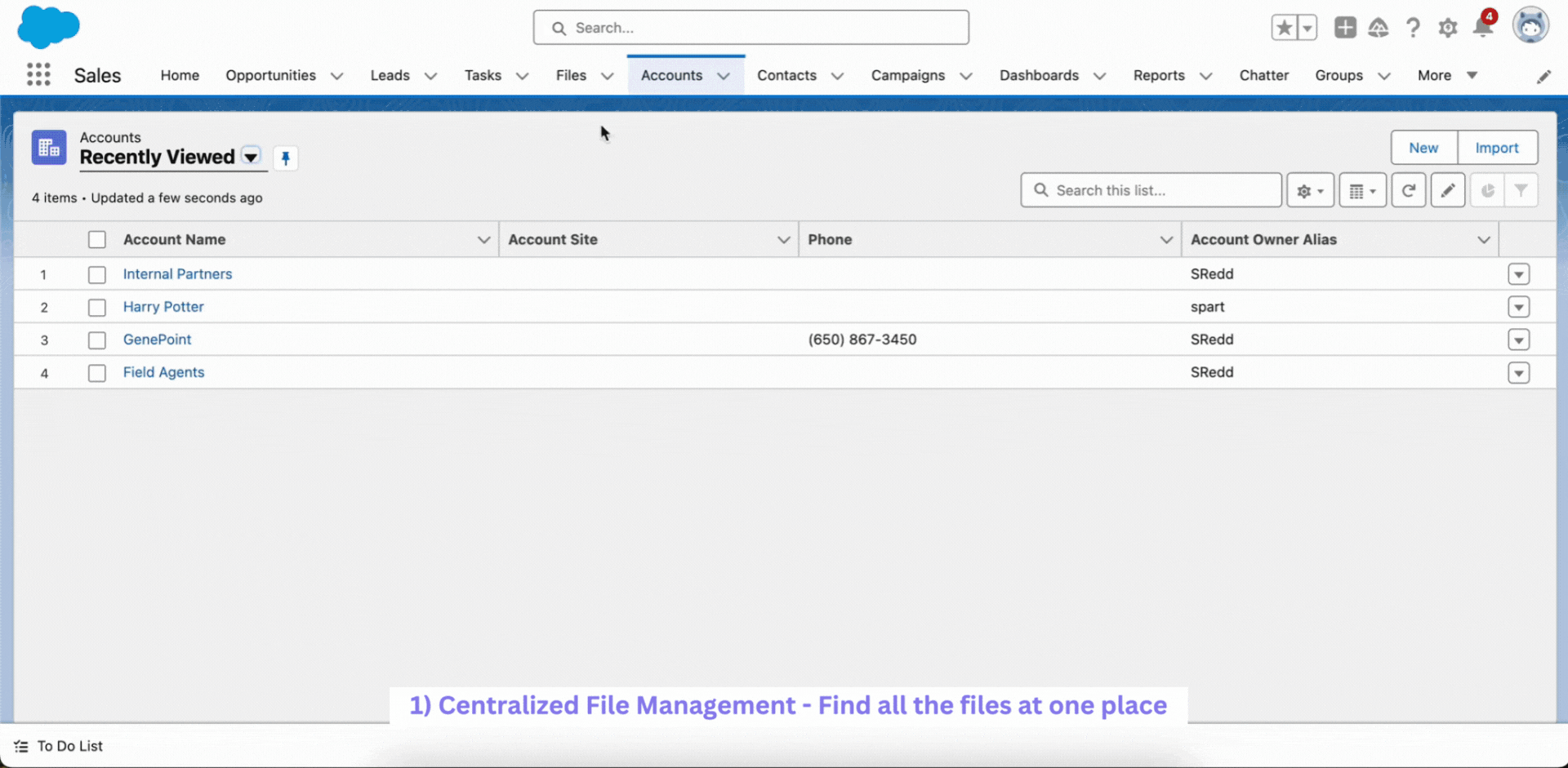Open the Notifications bell
The width and height of the screenshot is (1568, 768).
1483,28
